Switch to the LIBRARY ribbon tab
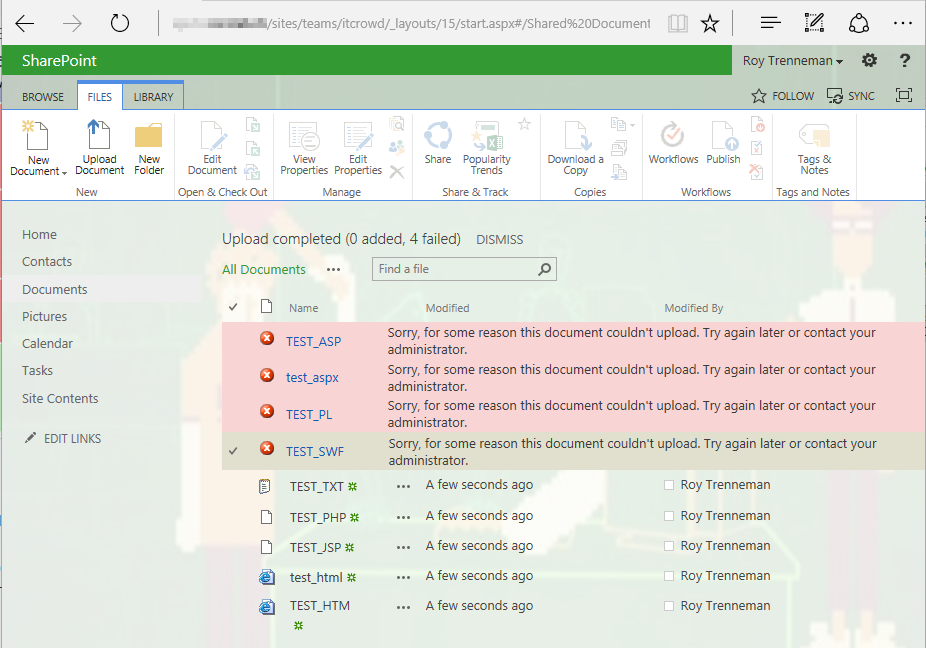Viewport: 926px width, 648px height. pos(153,96)
